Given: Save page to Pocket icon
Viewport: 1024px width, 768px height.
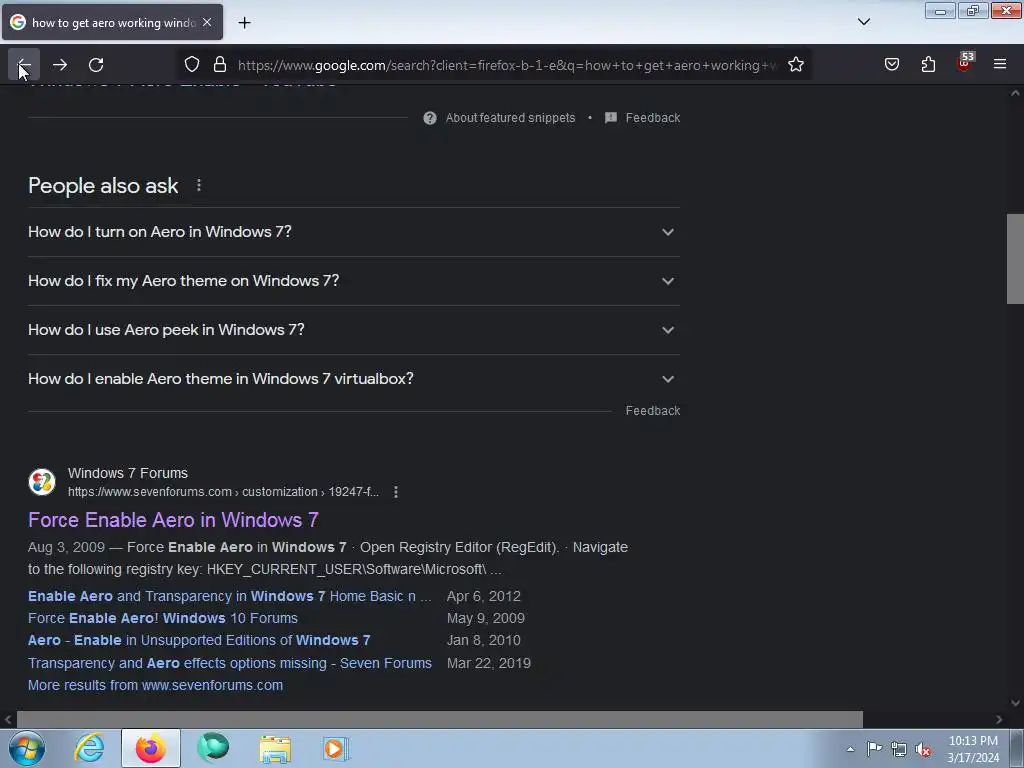Looking at the screenshot, I should [891, 64].
